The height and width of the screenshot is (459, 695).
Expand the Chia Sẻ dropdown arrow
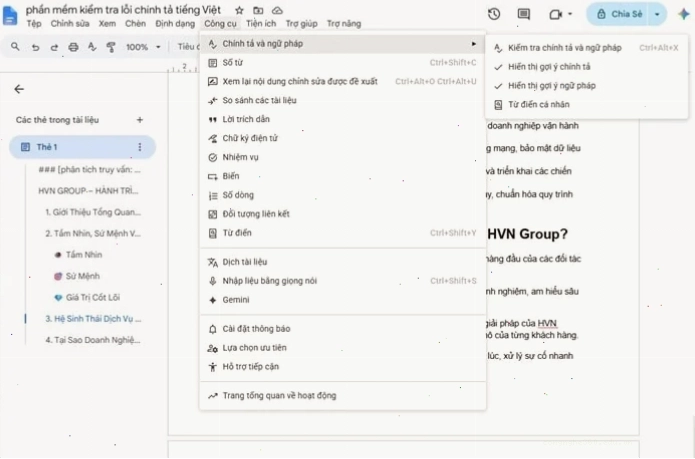tap(657, 14)
